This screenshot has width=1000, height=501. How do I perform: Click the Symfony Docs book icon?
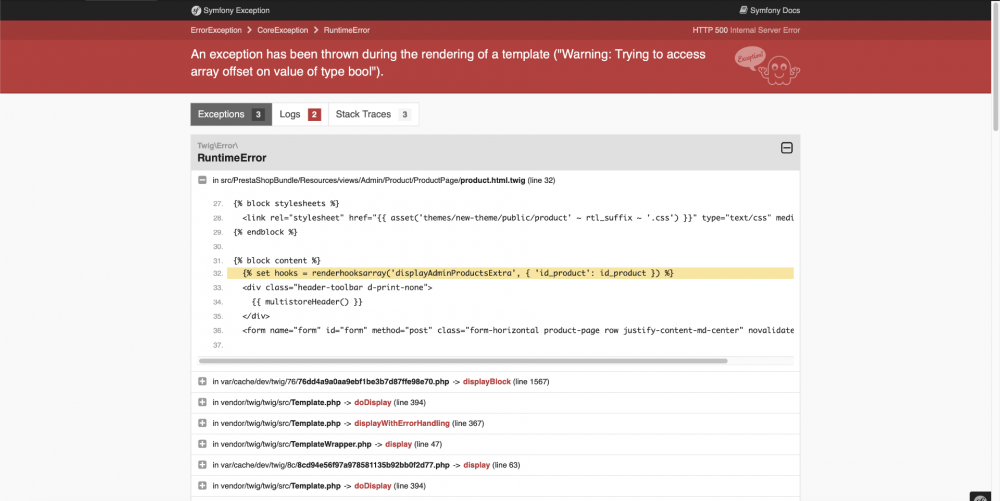[743, 10]
